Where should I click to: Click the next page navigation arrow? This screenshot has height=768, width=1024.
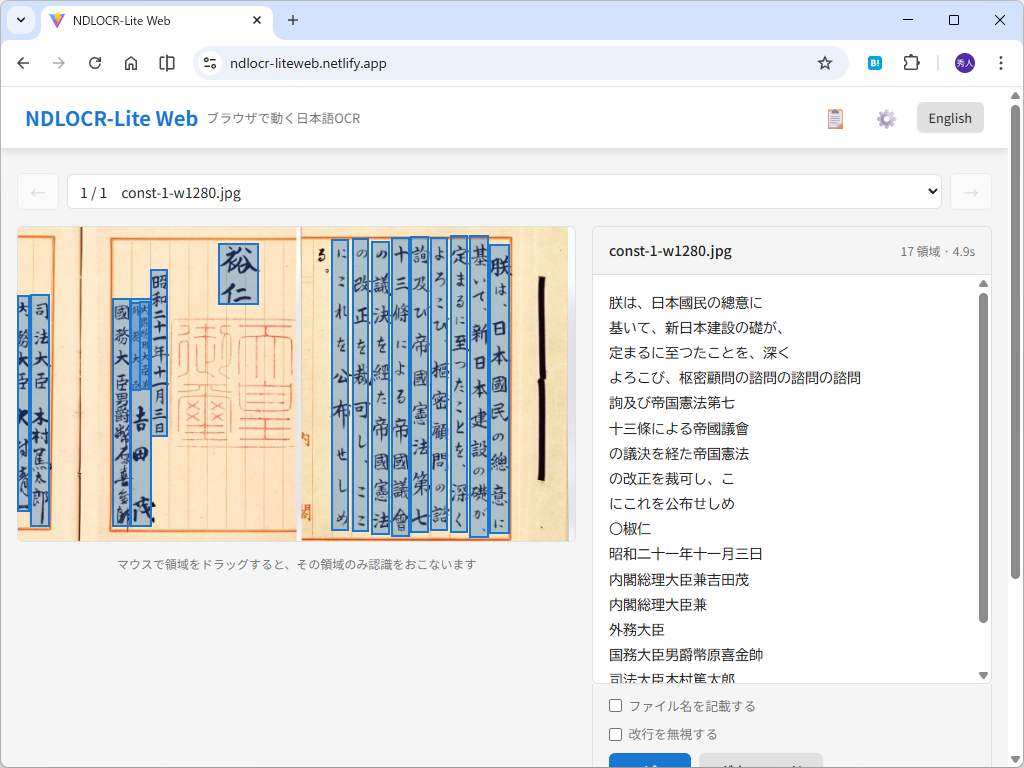pyautogui.click(x=971, y=191)
